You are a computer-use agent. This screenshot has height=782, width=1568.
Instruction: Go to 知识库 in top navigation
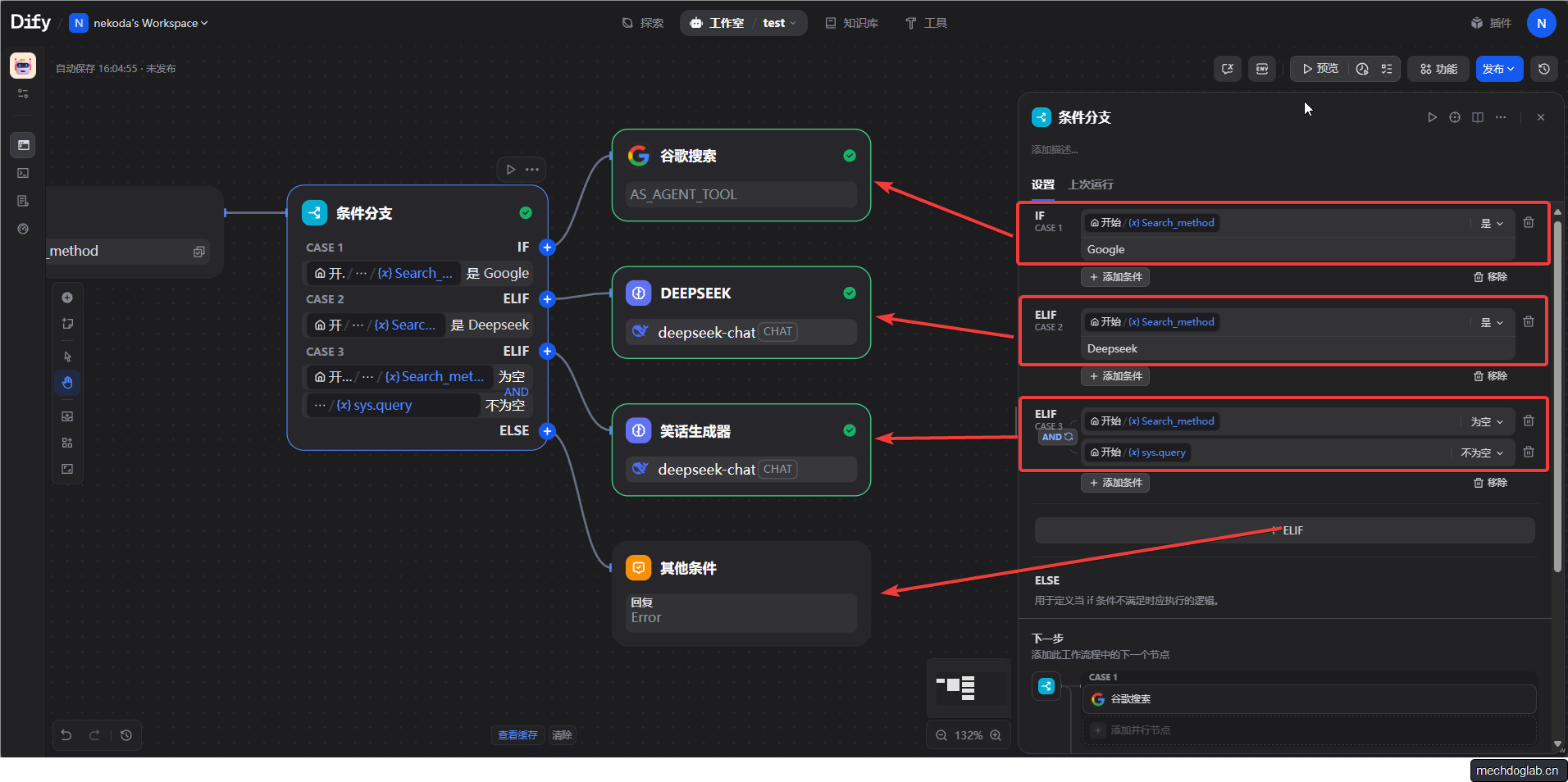pyautogui.click(x=851, y=23)
